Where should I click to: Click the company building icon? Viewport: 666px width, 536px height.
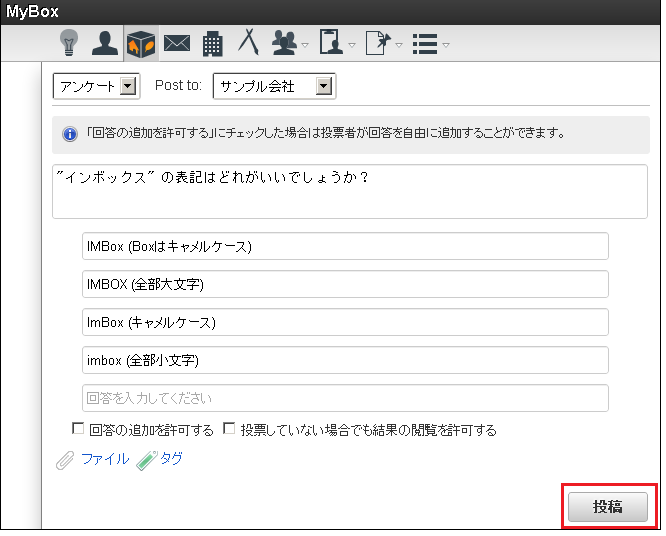click(212, 44)
